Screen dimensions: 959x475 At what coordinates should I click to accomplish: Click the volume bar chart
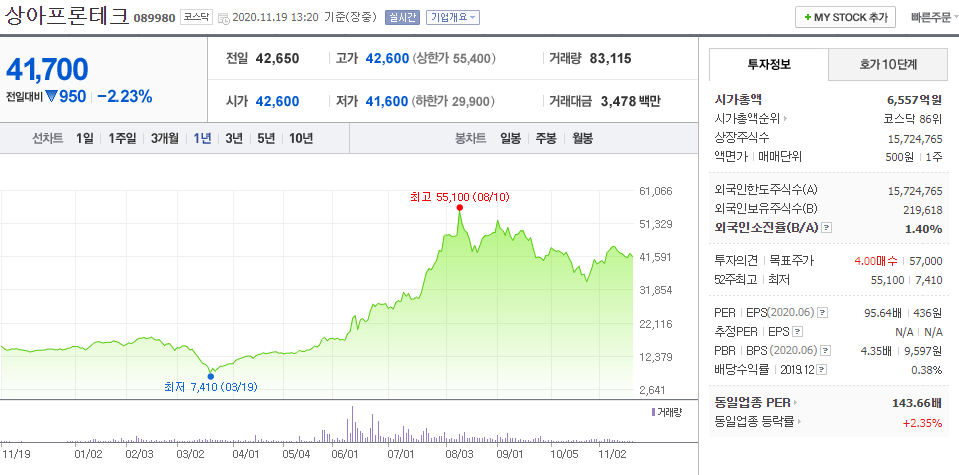[317, 424]
